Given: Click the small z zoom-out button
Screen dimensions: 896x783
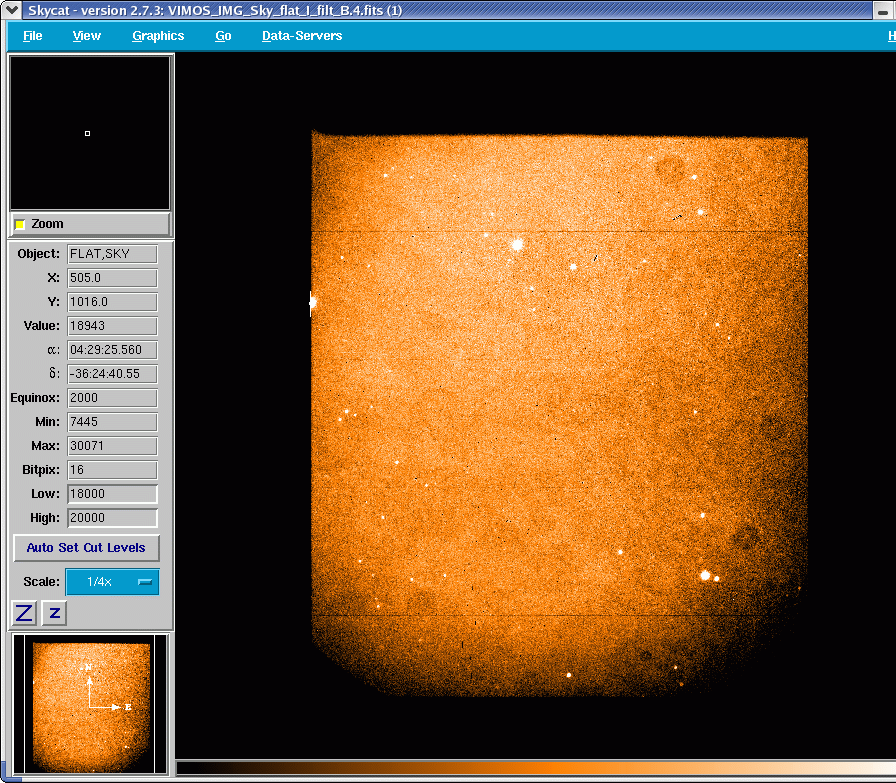Looking at the screenshot, I should 54,613.
